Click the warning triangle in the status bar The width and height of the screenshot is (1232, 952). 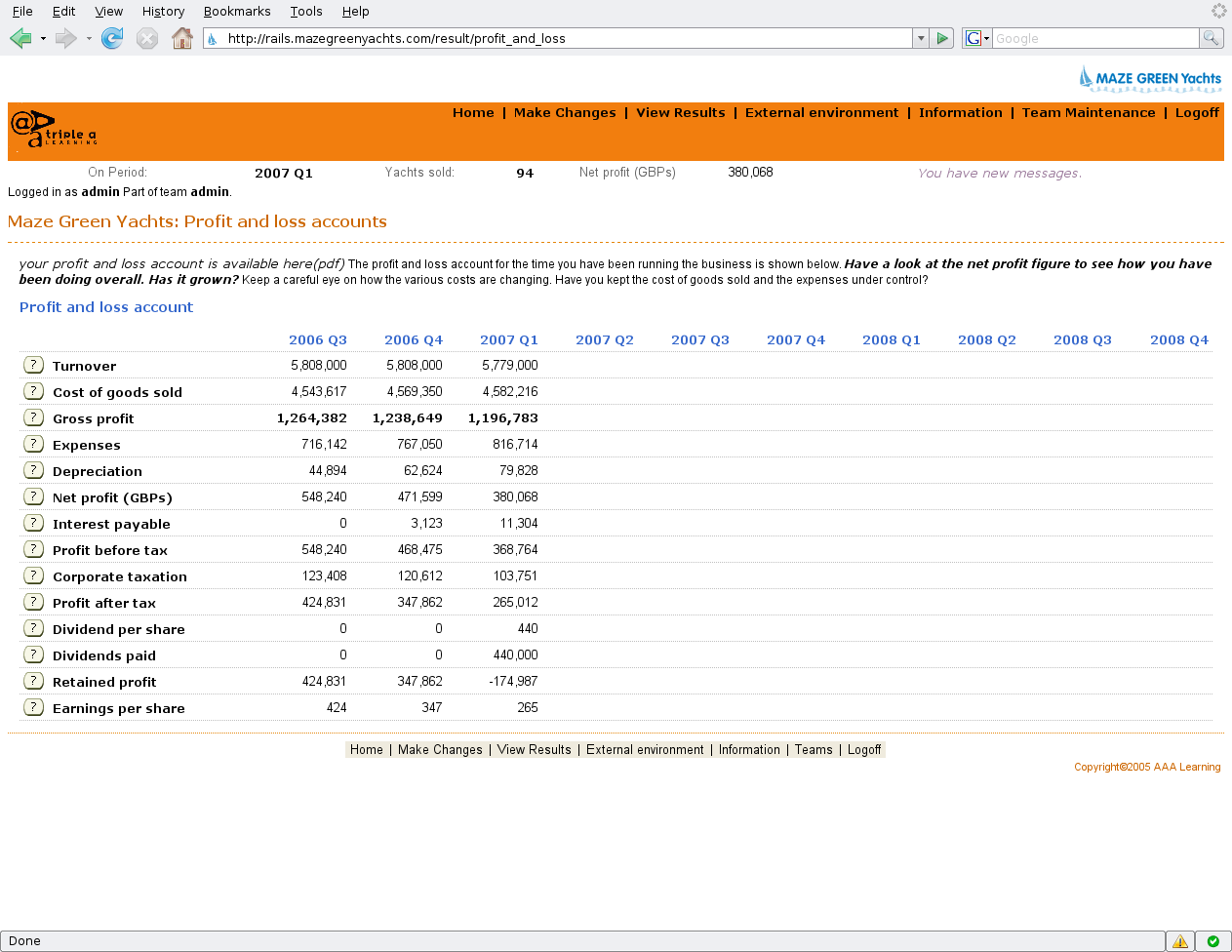(1180, 940)
